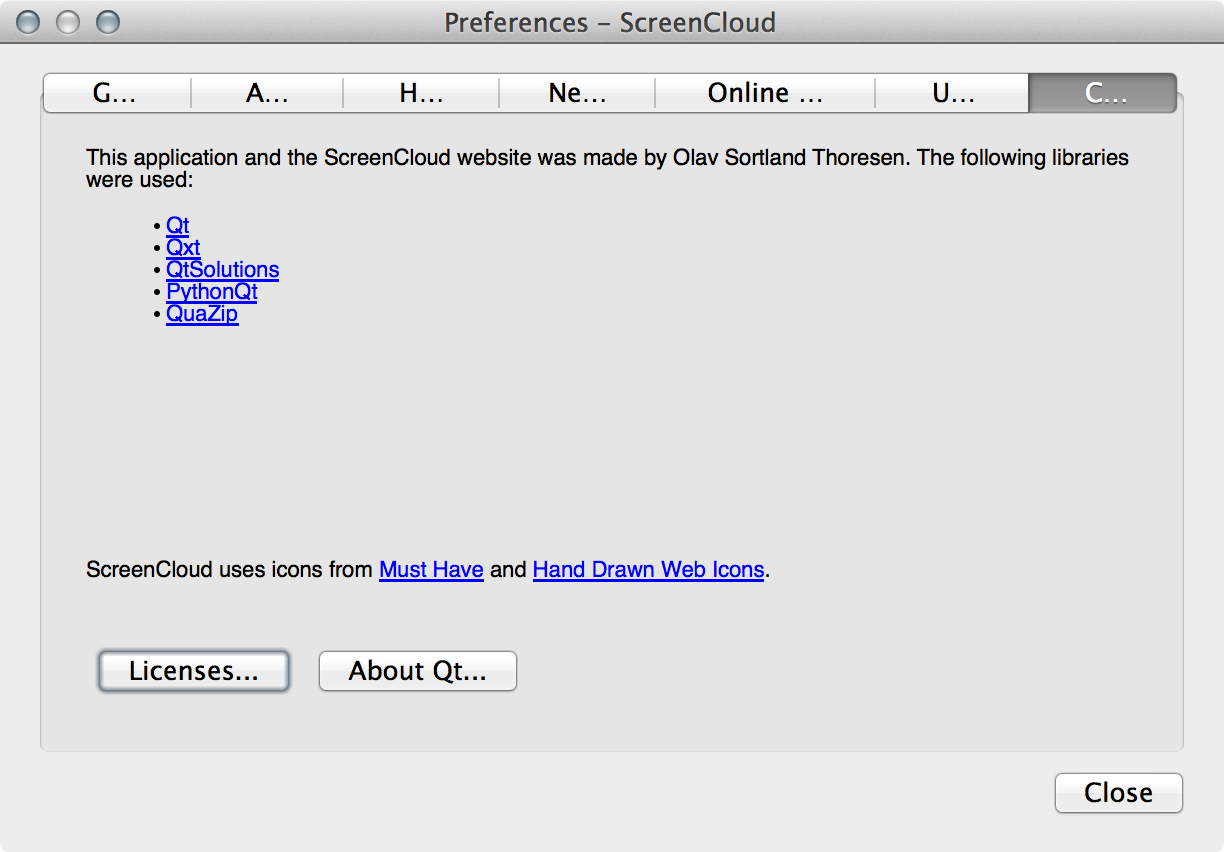Viewport: 1224px width, 852px height.
Task: Go to the "Ne…" tab
Action: pos(577,93)
